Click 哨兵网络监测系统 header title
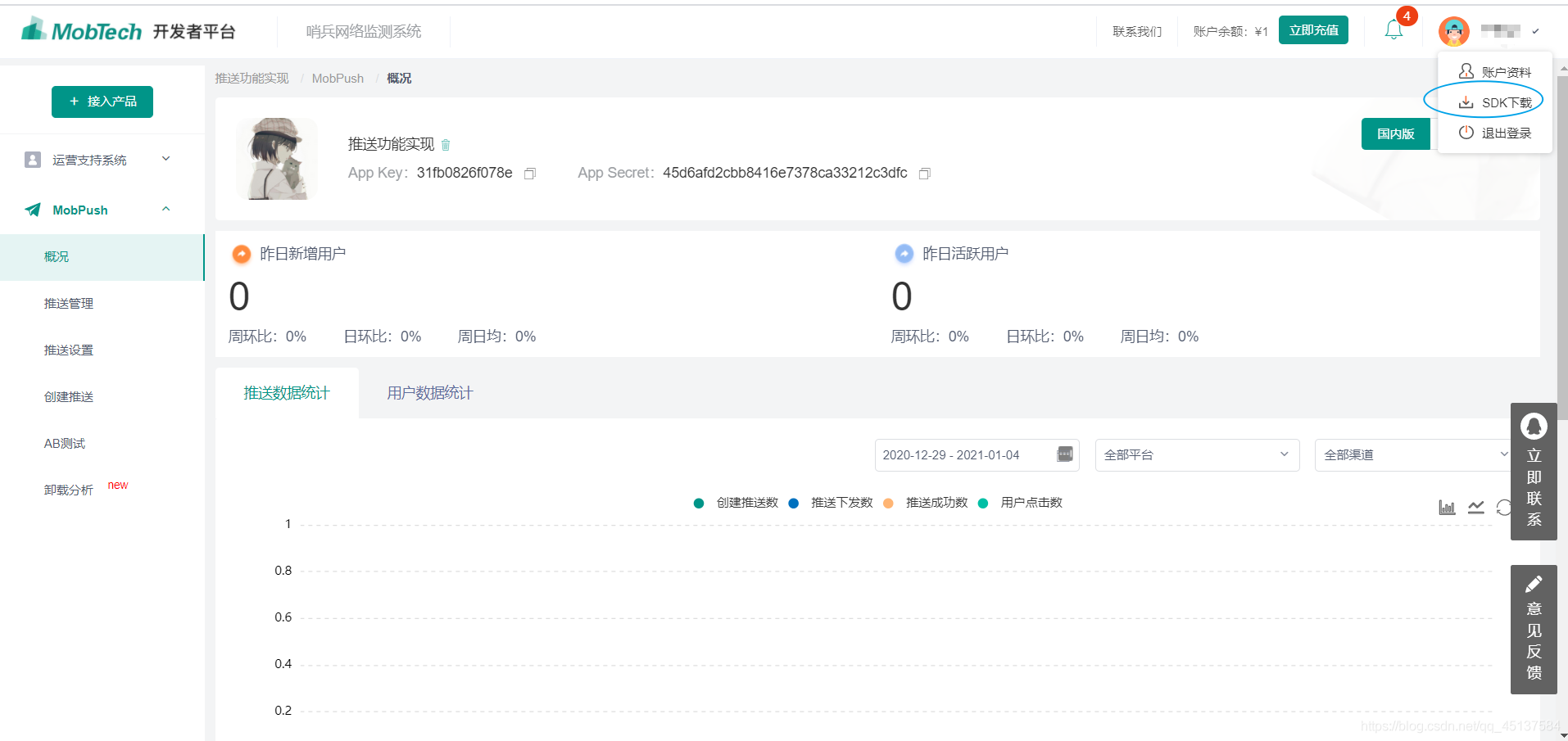 click(364, 31)
